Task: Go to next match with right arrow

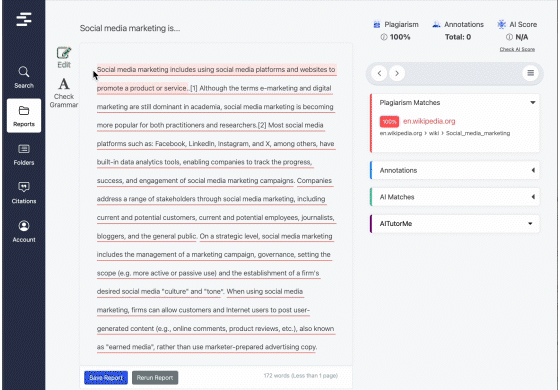Action: pos(397,73)
